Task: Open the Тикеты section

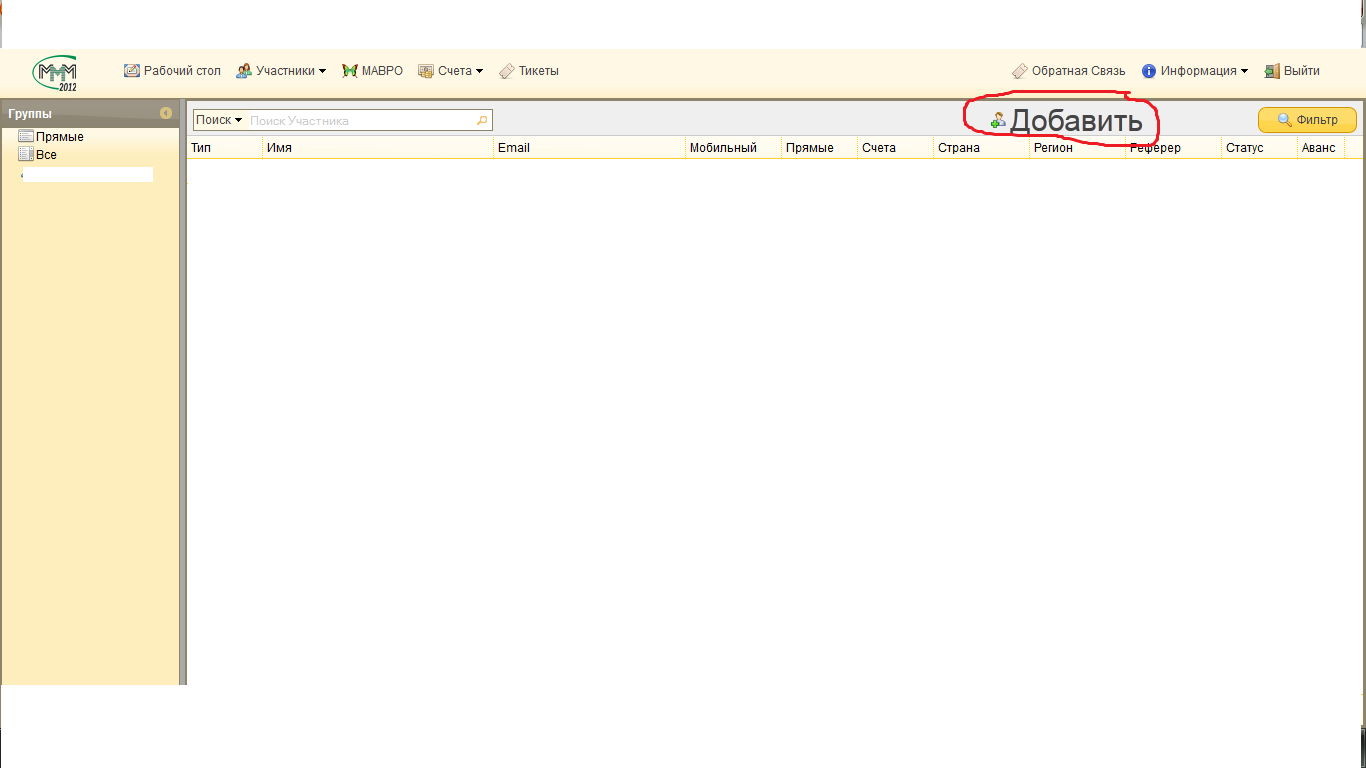Action: point(529,71)
